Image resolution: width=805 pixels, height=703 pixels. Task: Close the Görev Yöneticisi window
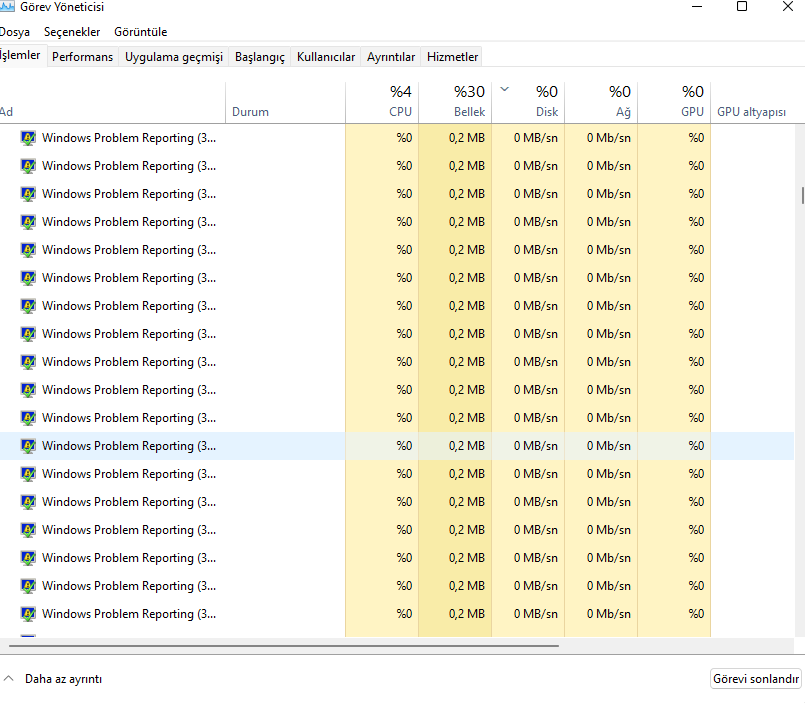tap(788, 7)
